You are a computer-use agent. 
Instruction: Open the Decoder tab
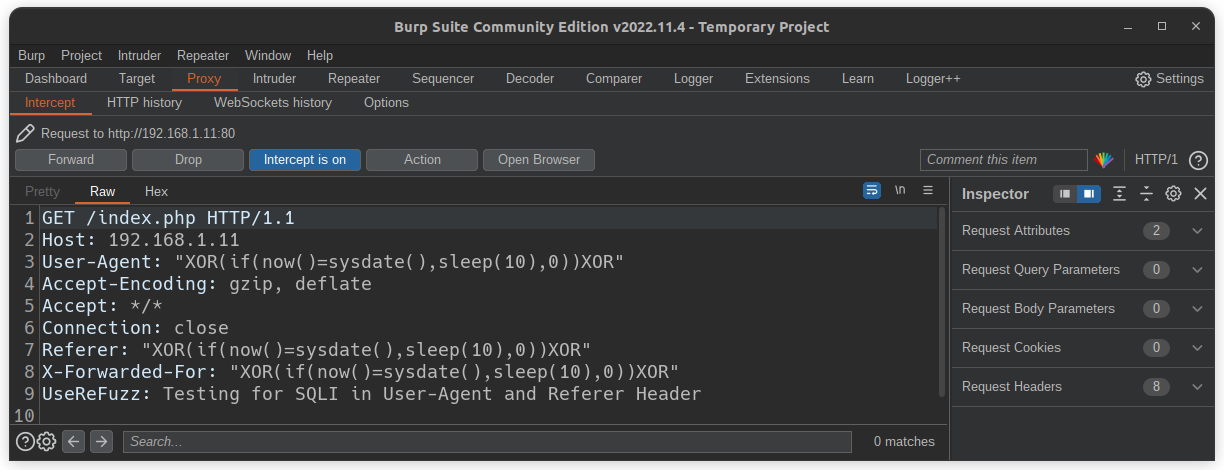click(x=530, y=79)
